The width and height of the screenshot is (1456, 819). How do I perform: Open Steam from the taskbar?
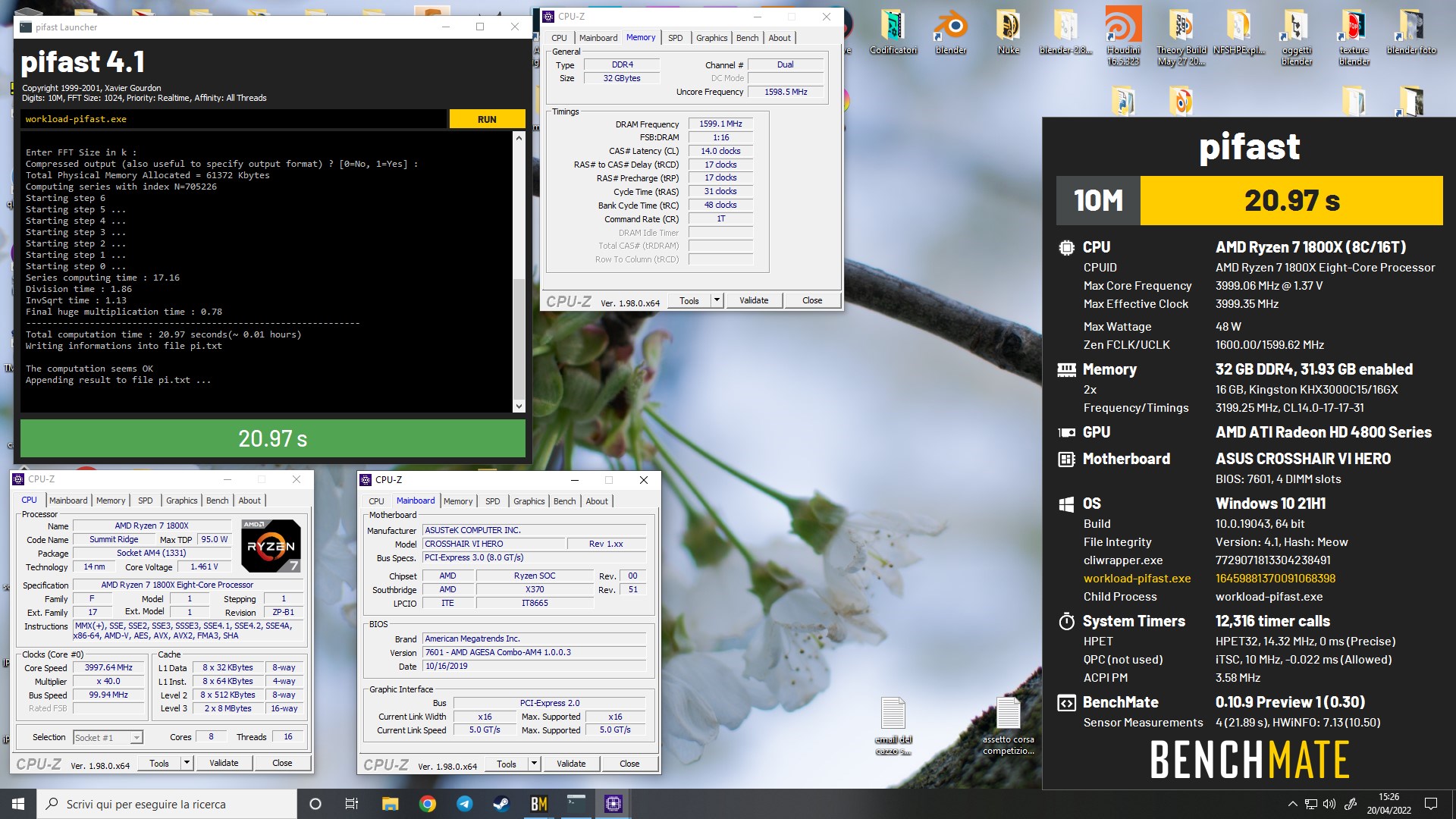[x=501, y=804]
